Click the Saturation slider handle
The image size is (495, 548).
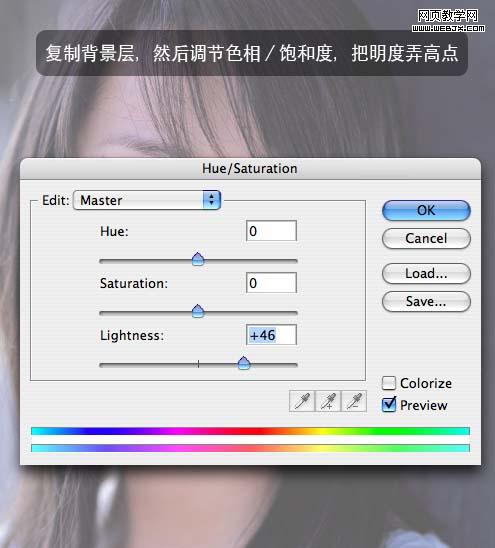[198, 311]
